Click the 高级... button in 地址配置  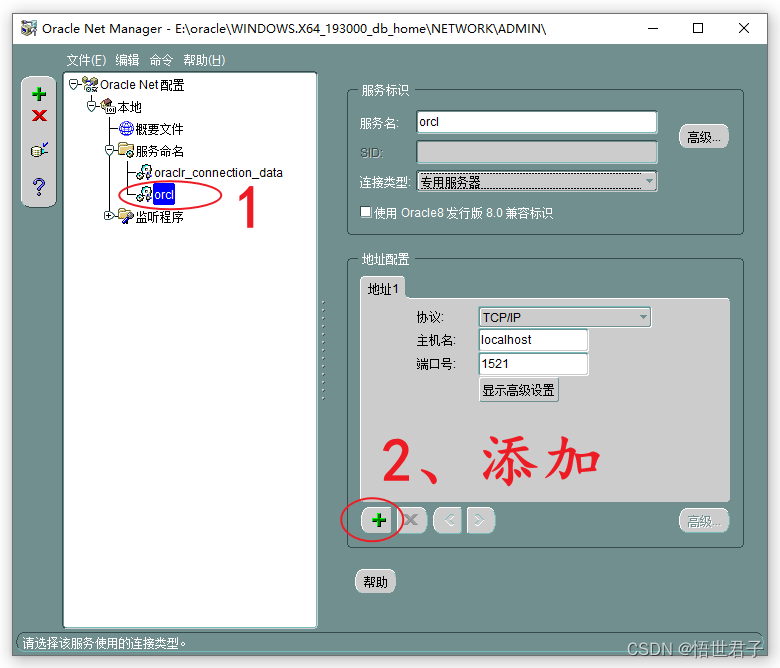tap(703, 521)
